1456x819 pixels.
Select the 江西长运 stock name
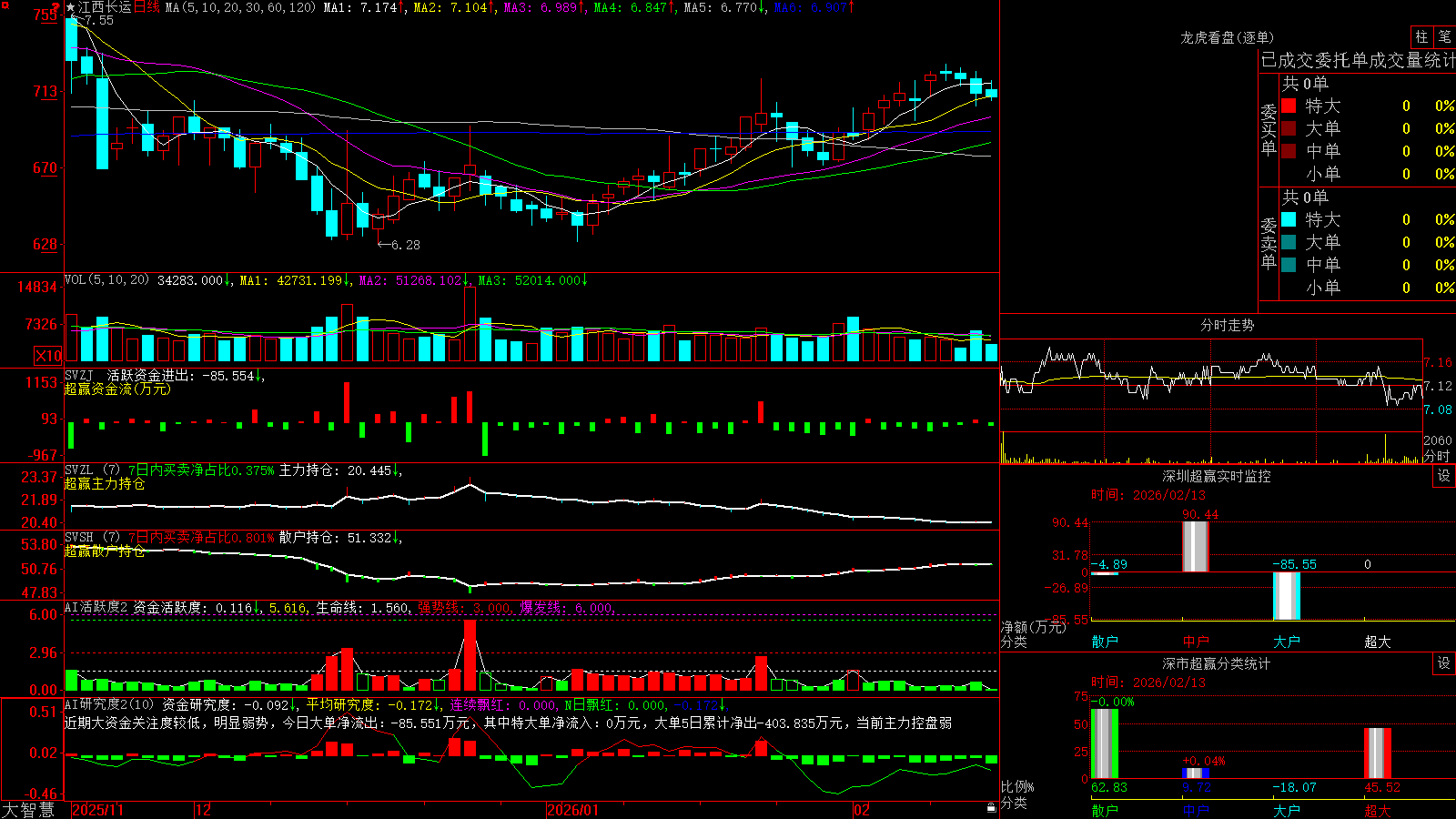[x=105, y=7]
